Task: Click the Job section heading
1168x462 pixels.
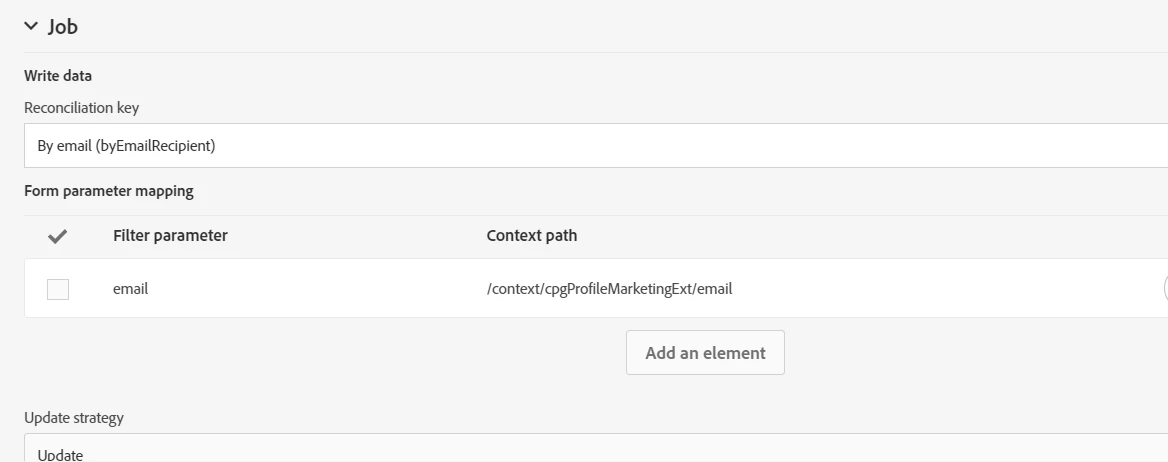Action: coord(63,27)
